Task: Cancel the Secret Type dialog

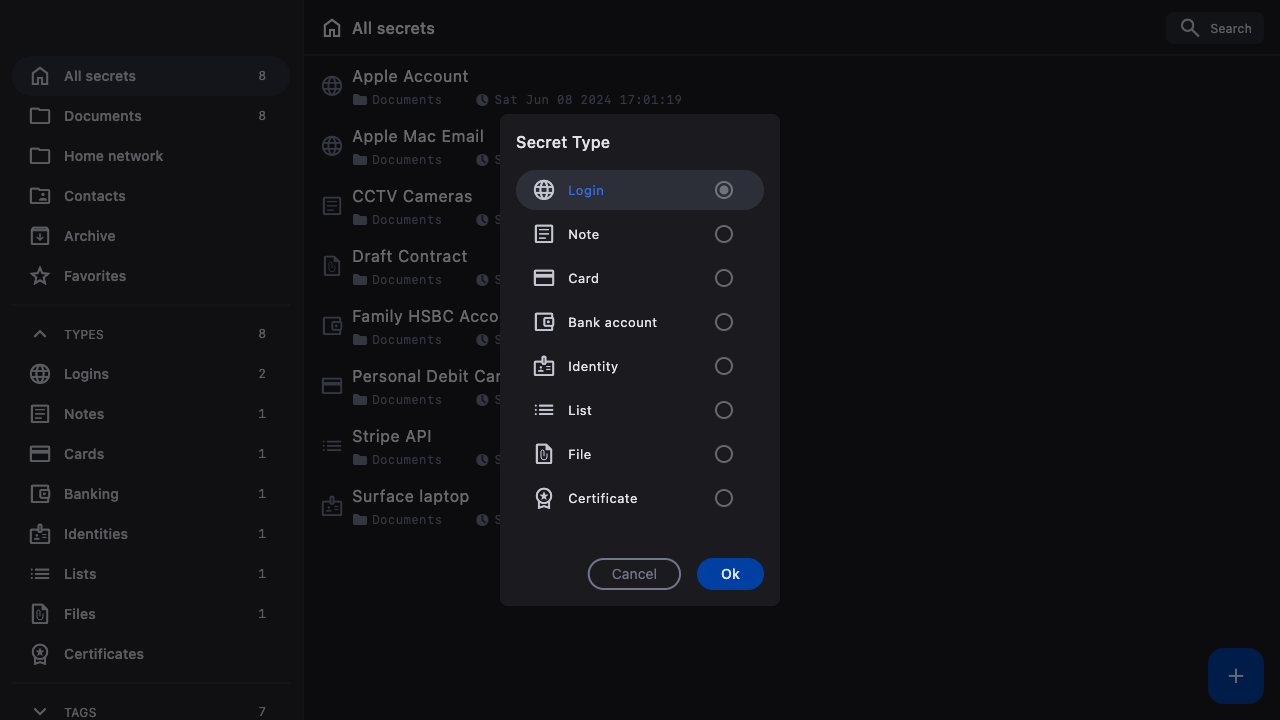Action: point(634,574)
